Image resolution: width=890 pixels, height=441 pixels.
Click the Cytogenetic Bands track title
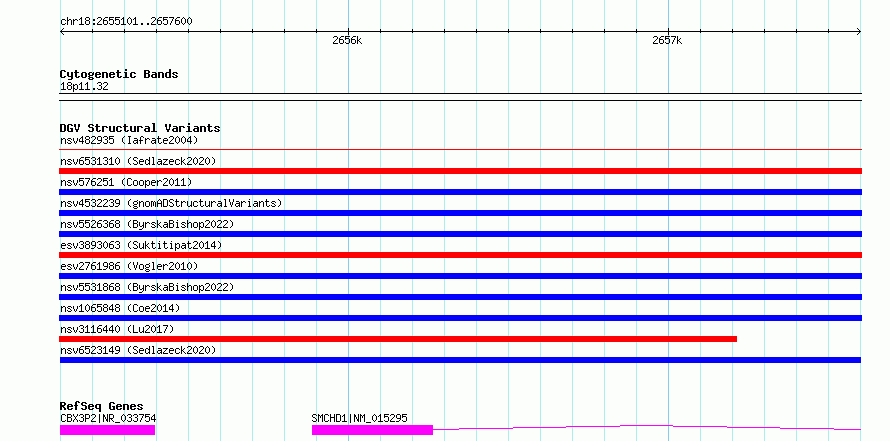[119, 74]
